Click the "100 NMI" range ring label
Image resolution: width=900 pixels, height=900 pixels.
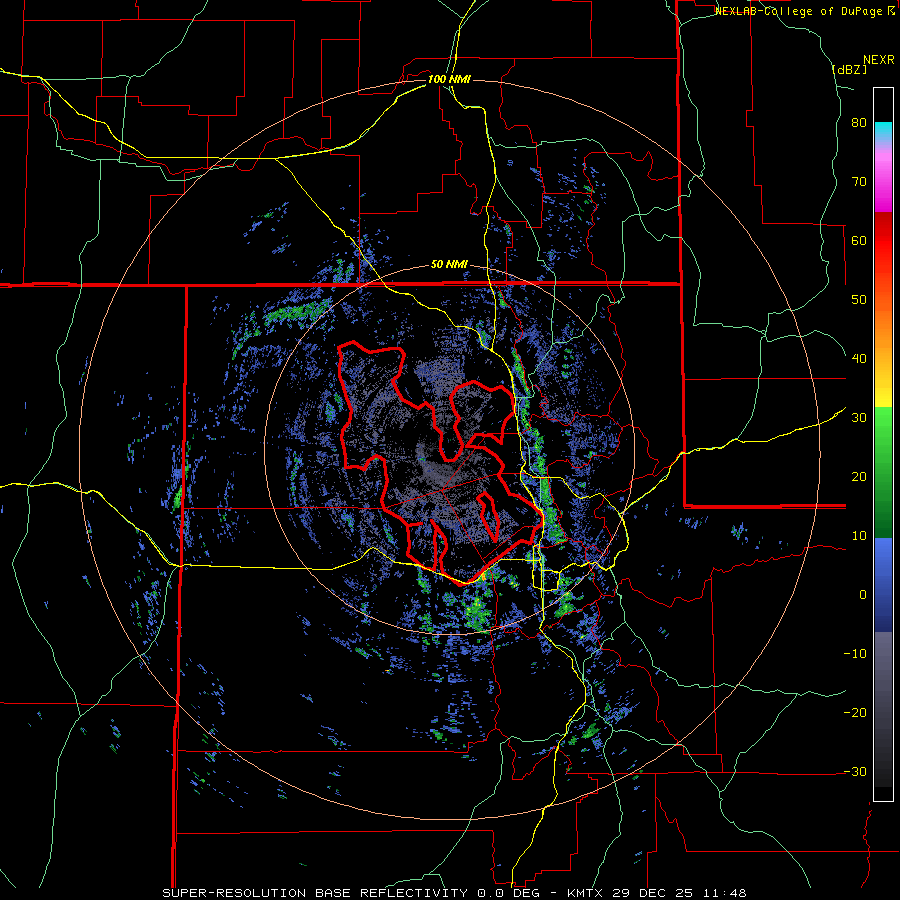pyautogui.click(x=449, y=79)
